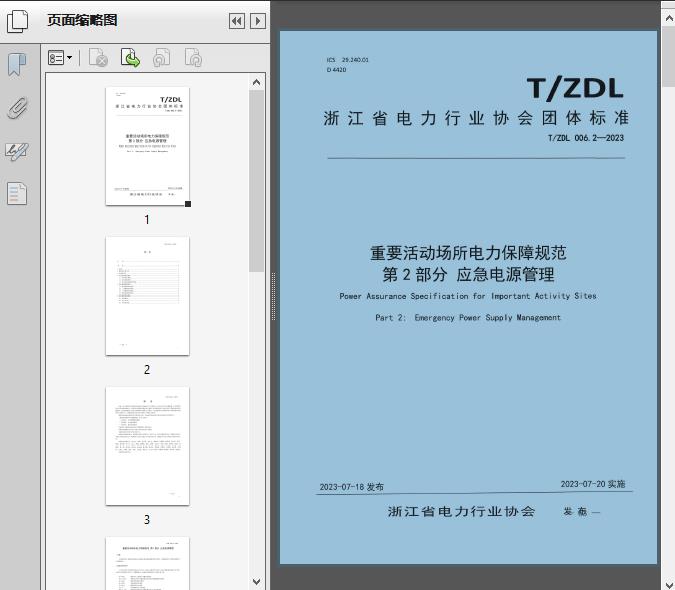This screenshot has width=675, height=590.
Task: Click the thumbnail pane scroll-down arrow
Action: tap(257, 582)
